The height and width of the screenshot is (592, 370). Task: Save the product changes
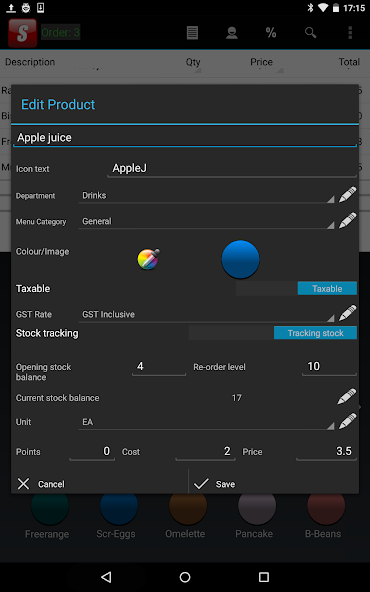(x=273, y=484)
